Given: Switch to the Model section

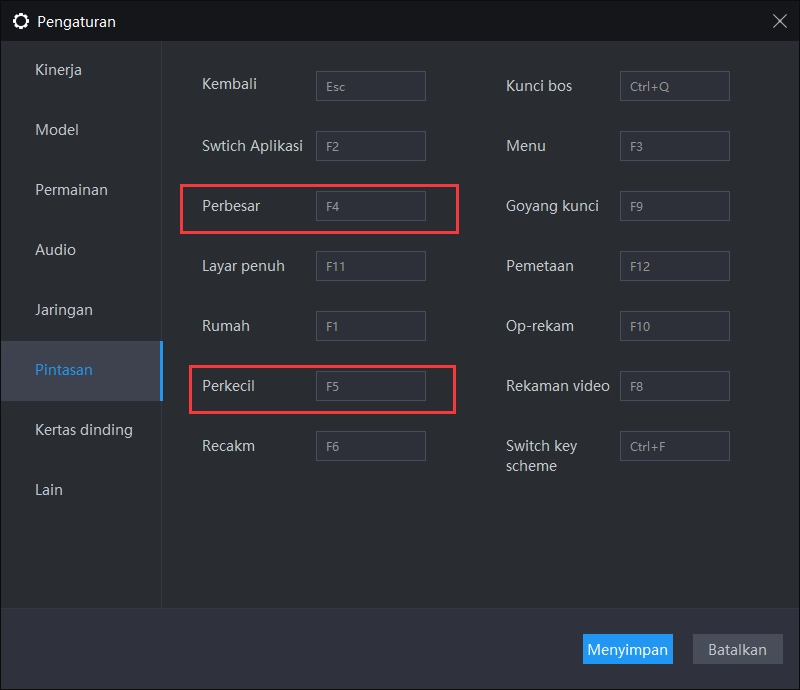Looking at the screenshot, I should 57,130.
